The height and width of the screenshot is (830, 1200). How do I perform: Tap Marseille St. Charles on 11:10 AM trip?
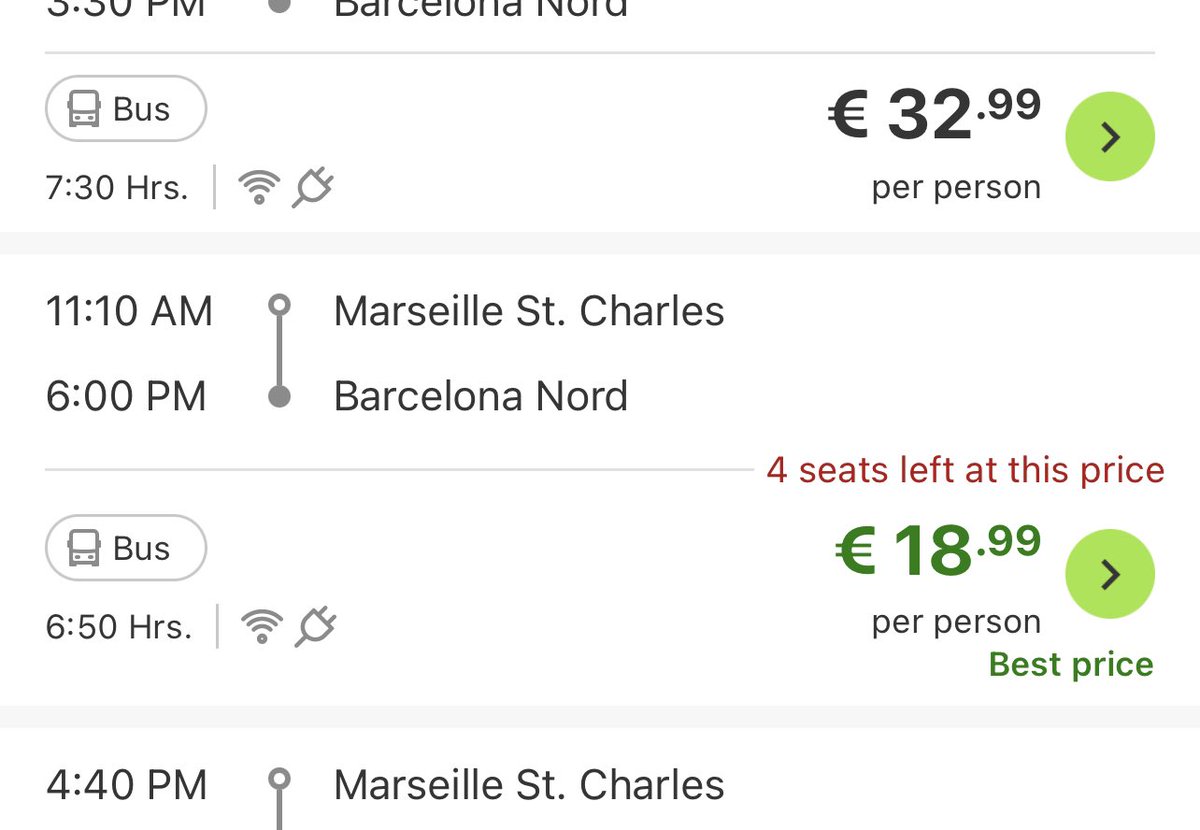pos(528,311)
